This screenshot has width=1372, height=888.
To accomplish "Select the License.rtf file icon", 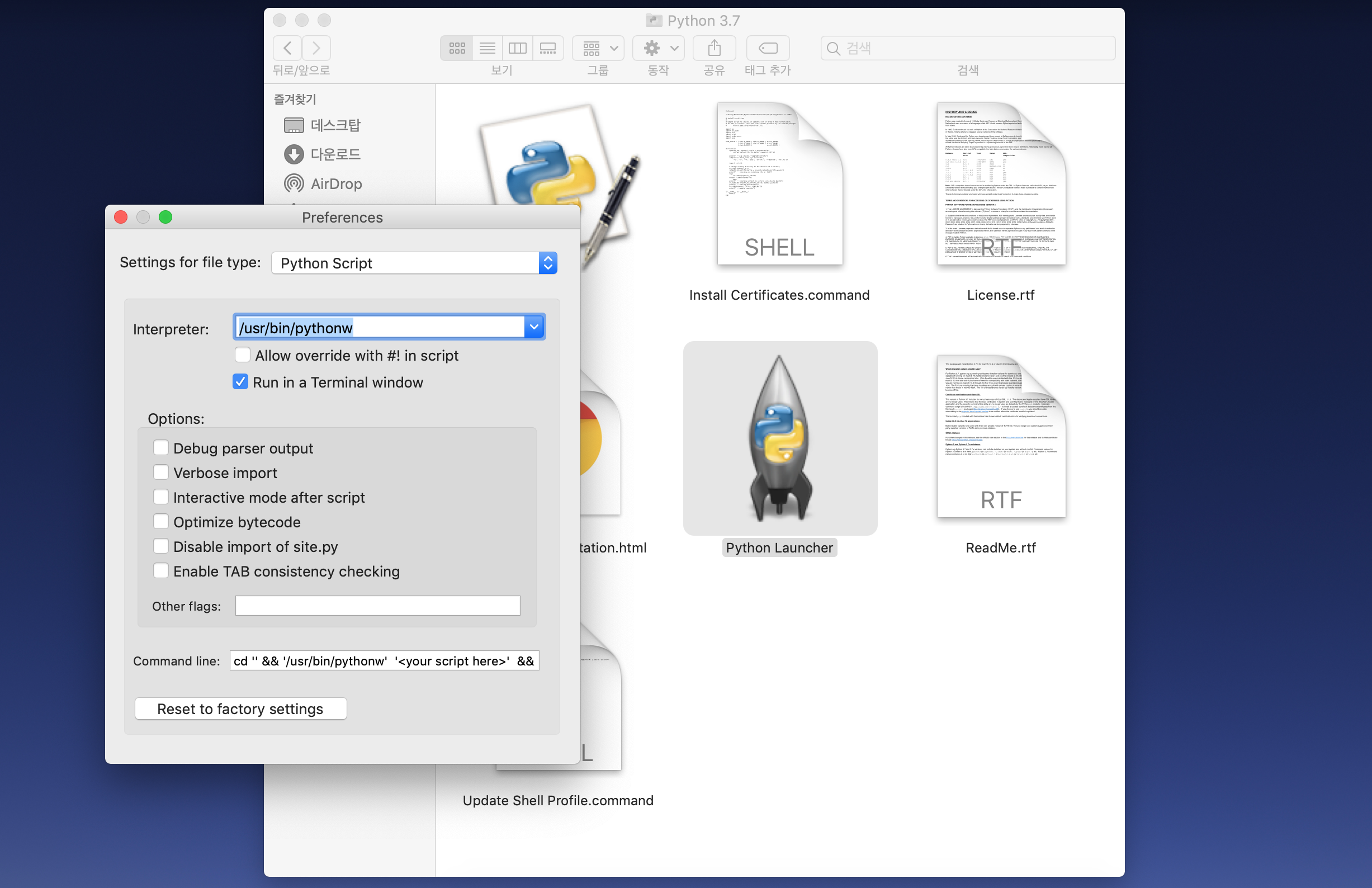I will click(x=1000, y=185).
